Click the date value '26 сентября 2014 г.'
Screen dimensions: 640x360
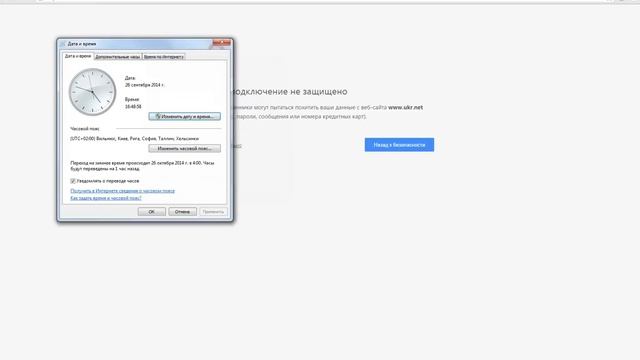144,85
